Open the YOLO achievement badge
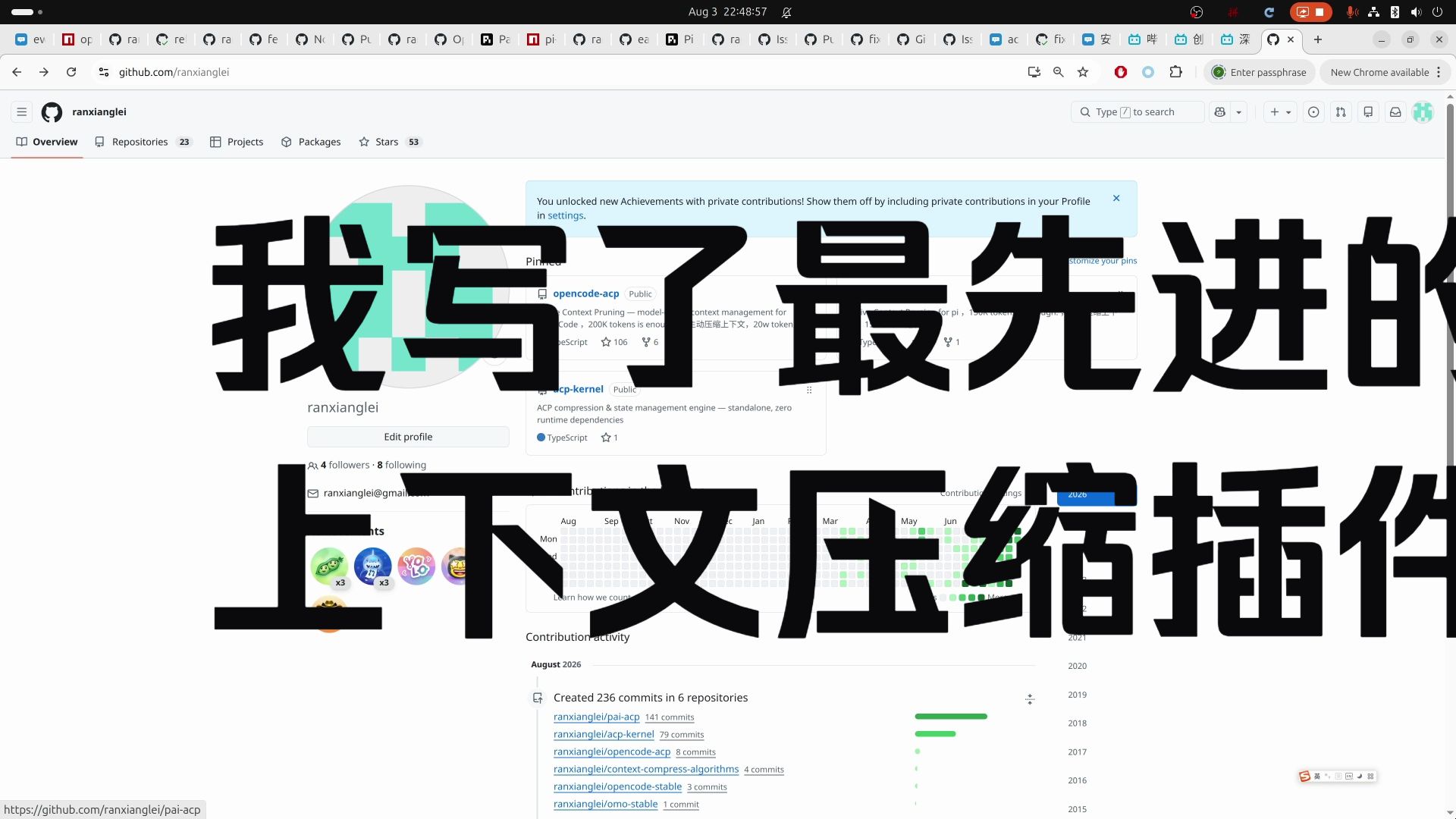Image resolution: width=1456 pixels, height=819 pixels. pos(416,566)
